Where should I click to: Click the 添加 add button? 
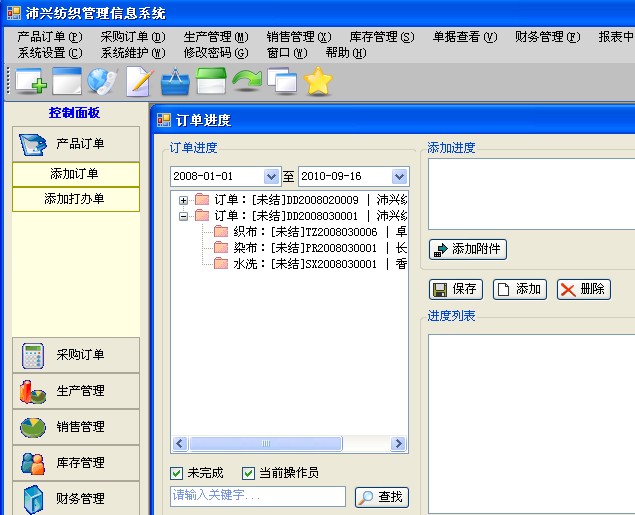pyautogui.click(x=520, y=289)
